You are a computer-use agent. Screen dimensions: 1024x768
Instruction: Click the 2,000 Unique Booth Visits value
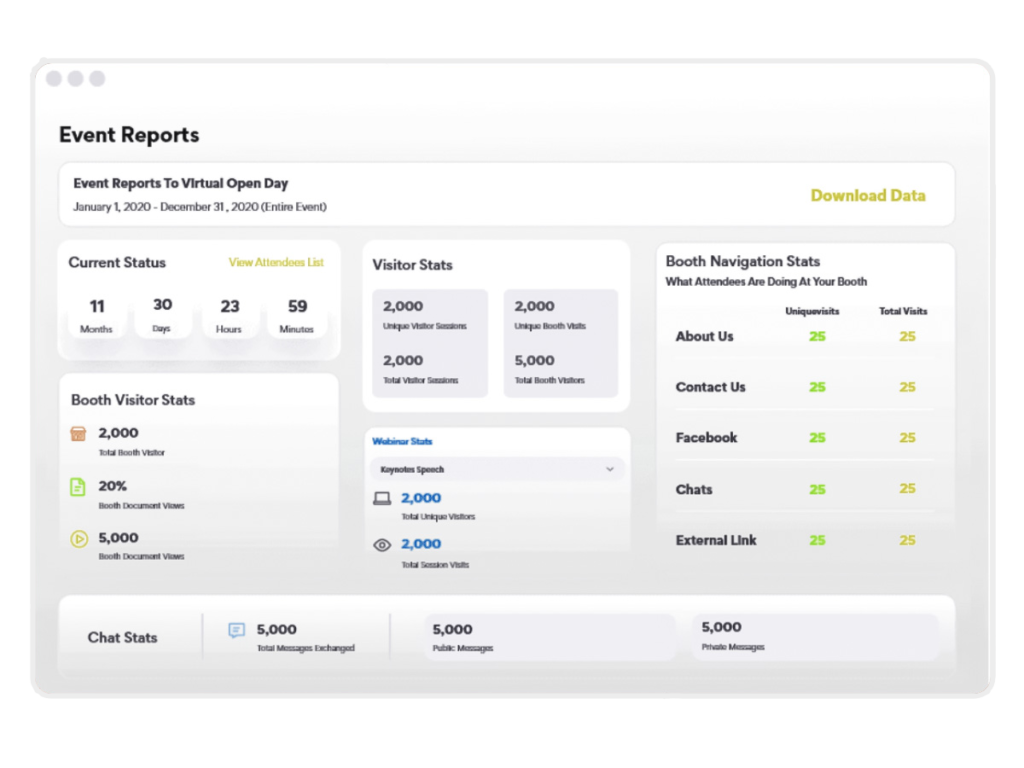[x=534, y=306]
